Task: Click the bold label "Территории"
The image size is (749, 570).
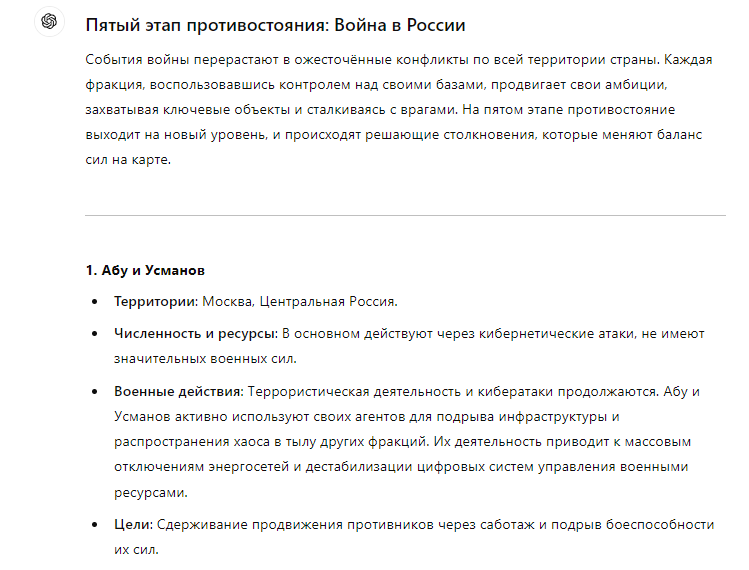Action: click(x=155, y=300)
